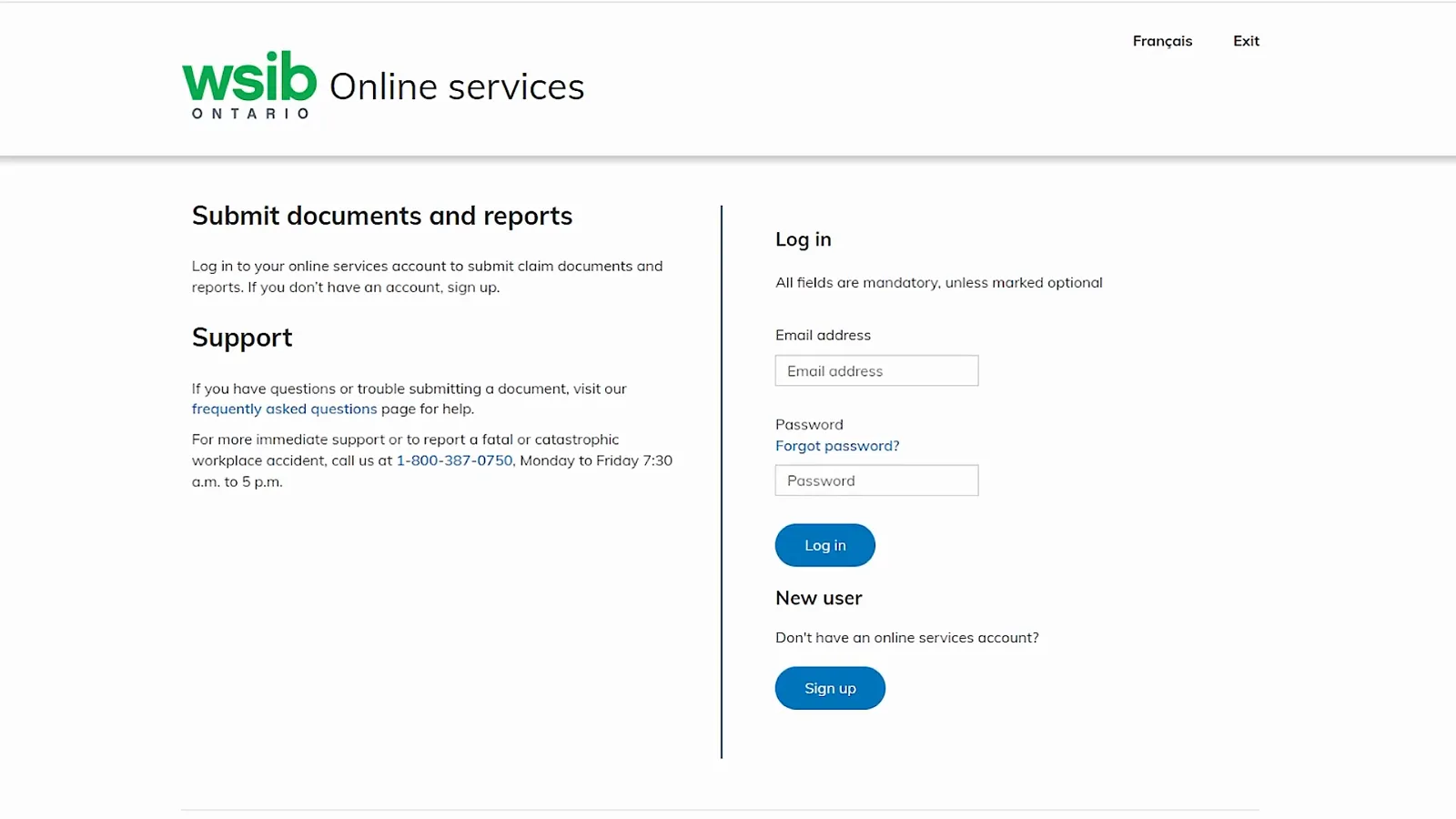This screenshot has width=1456, height=819.
Task: Click the Exit link
Action: coord(1246,41)
